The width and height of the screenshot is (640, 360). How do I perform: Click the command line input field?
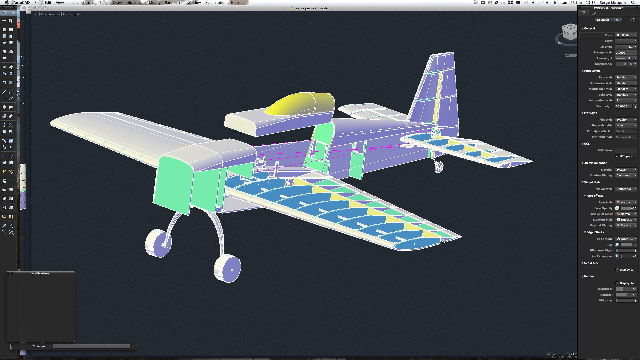point(92,346)
